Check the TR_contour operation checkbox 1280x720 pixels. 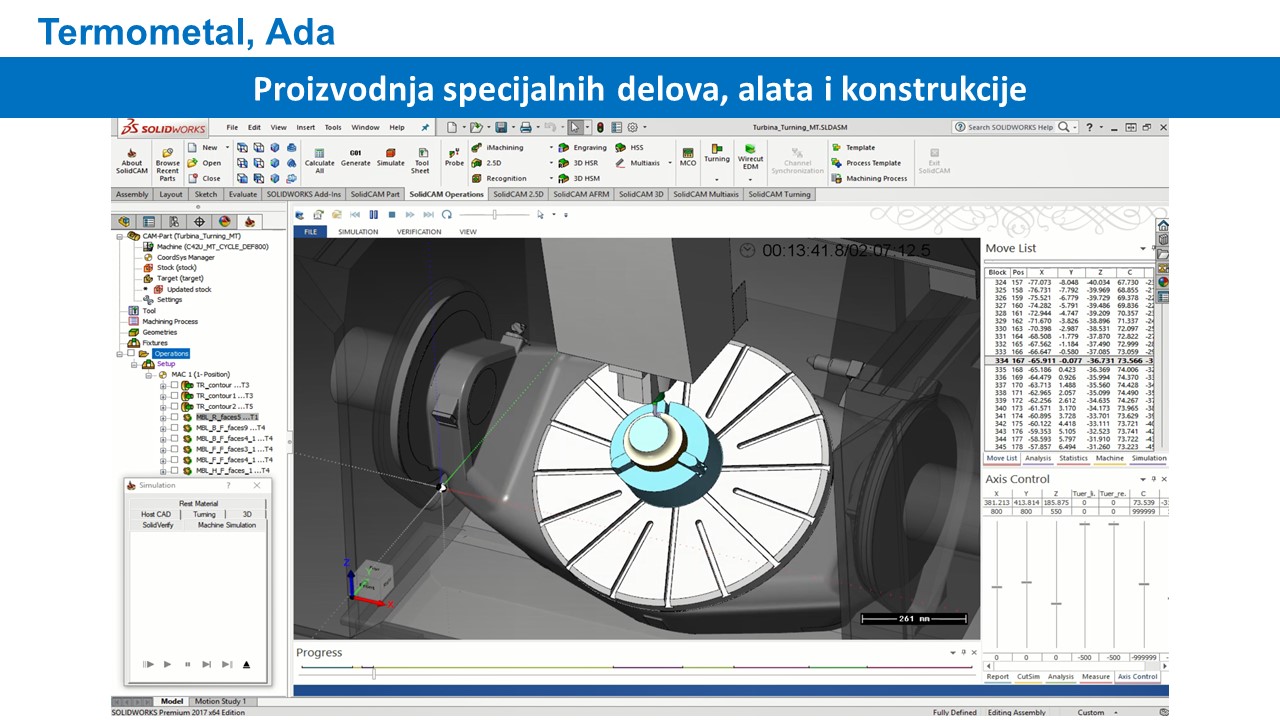(175, 385)
